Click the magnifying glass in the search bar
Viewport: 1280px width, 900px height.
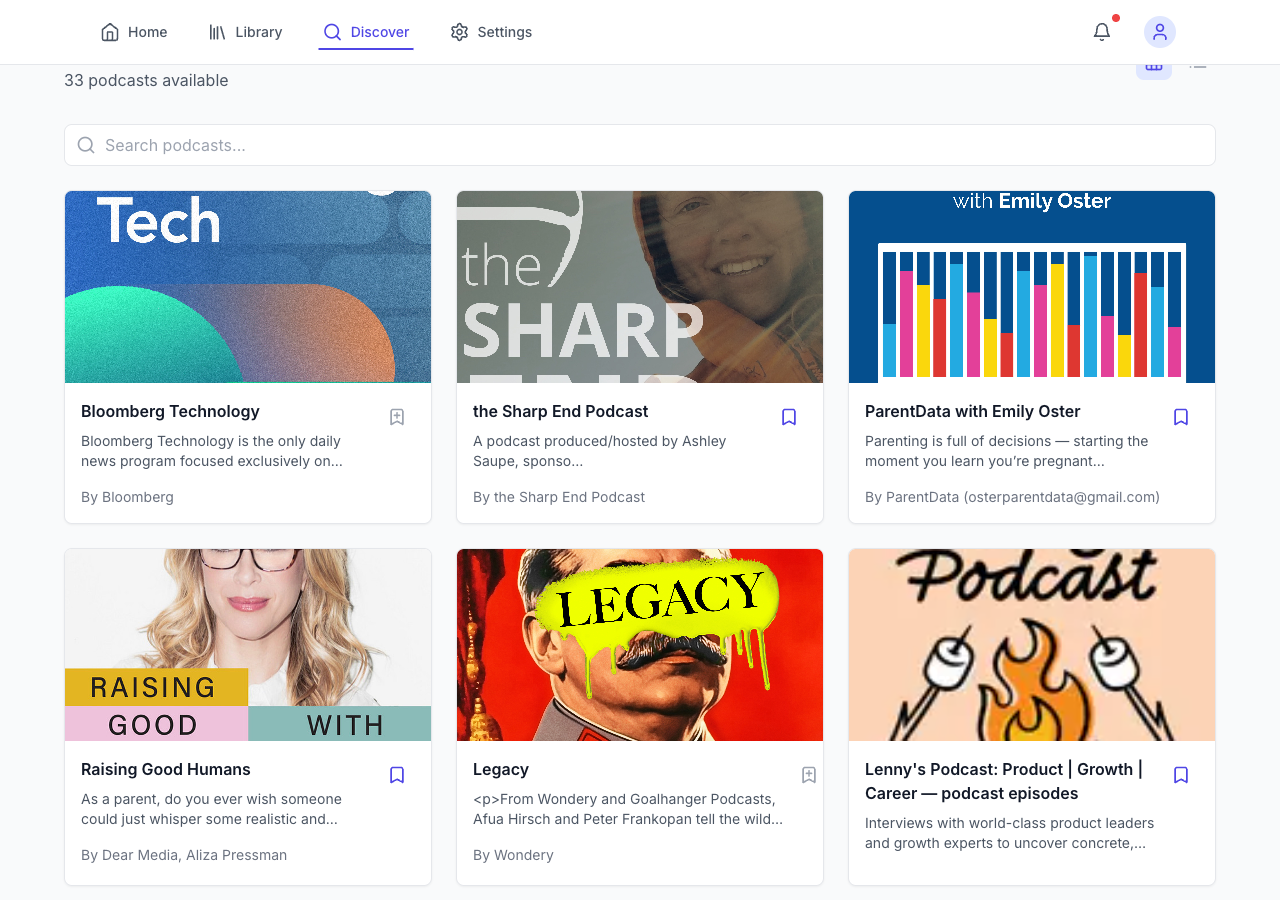pyautogui.click(x=85, y=145)
